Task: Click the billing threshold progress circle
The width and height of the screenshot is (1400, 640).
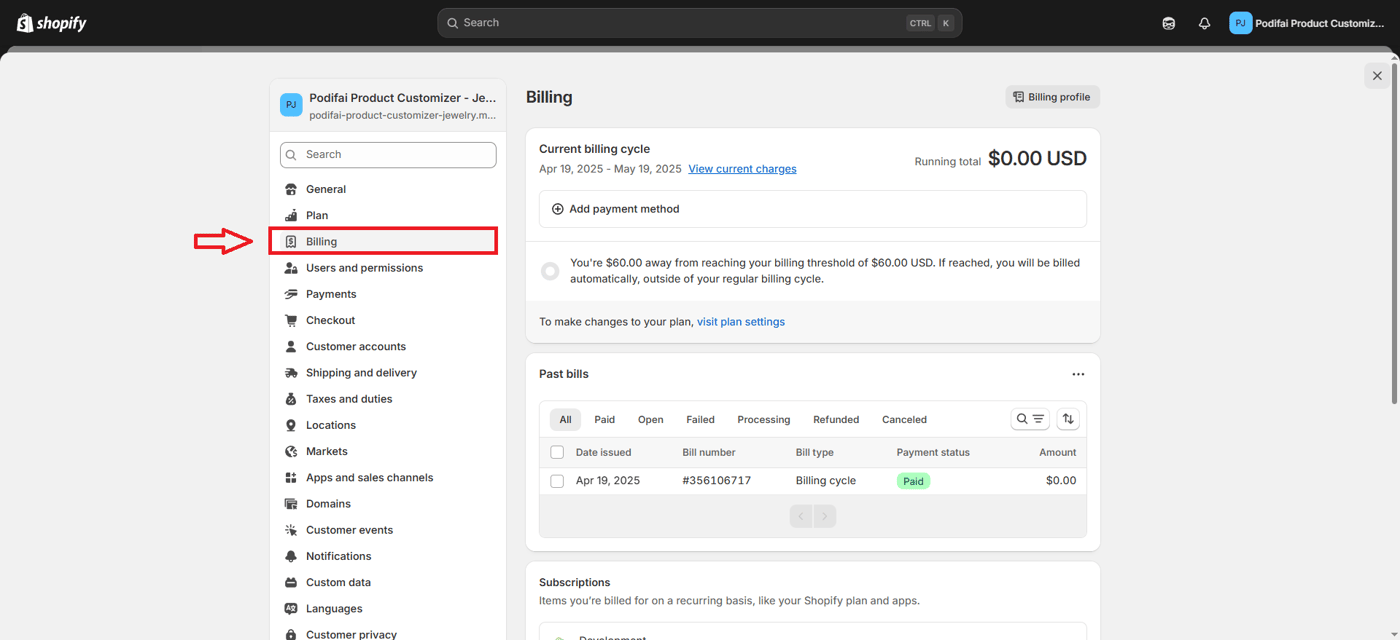Action: pos(550,271)
